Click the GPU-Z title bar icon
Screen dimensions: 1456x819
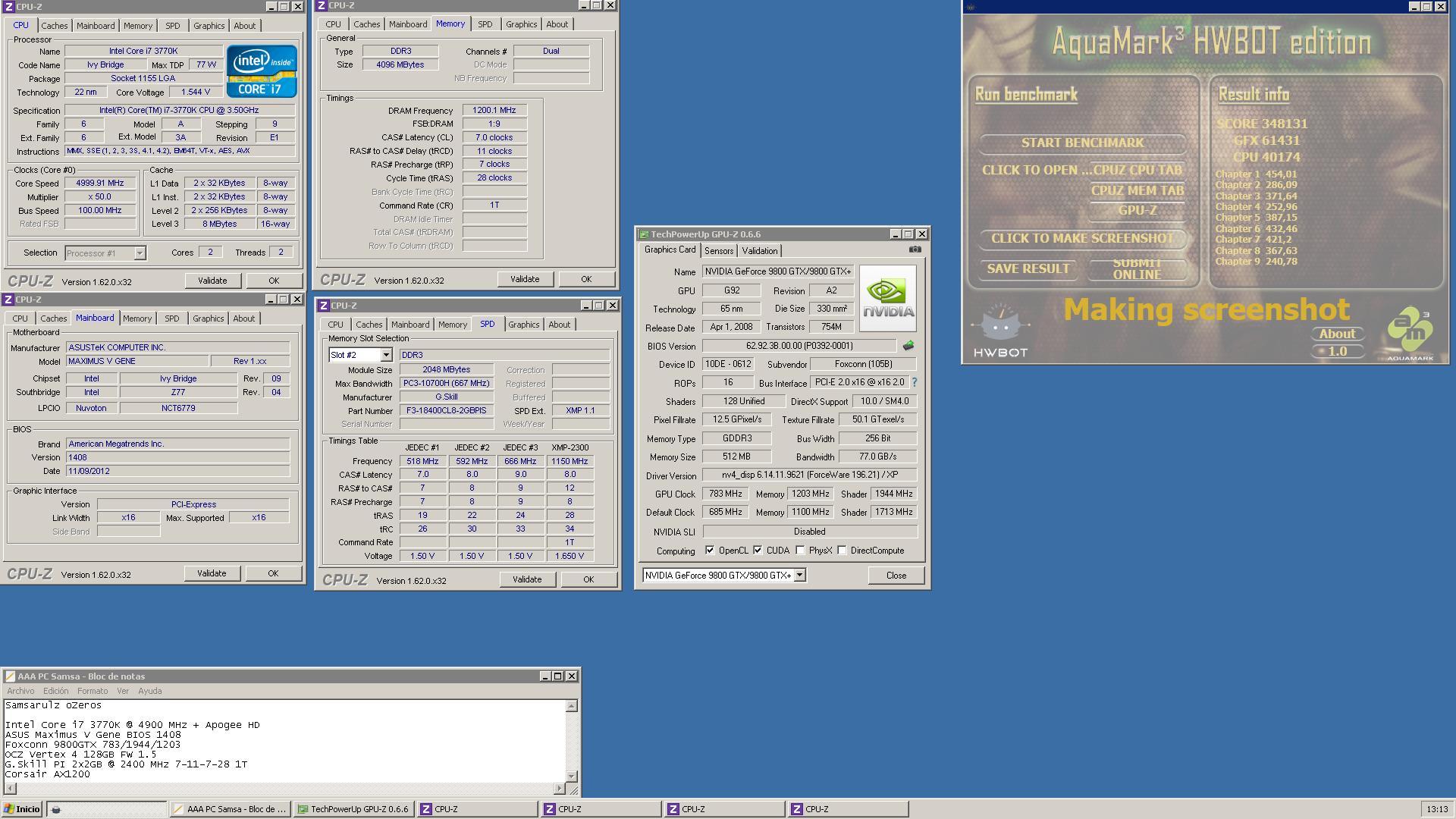(644, 234)
